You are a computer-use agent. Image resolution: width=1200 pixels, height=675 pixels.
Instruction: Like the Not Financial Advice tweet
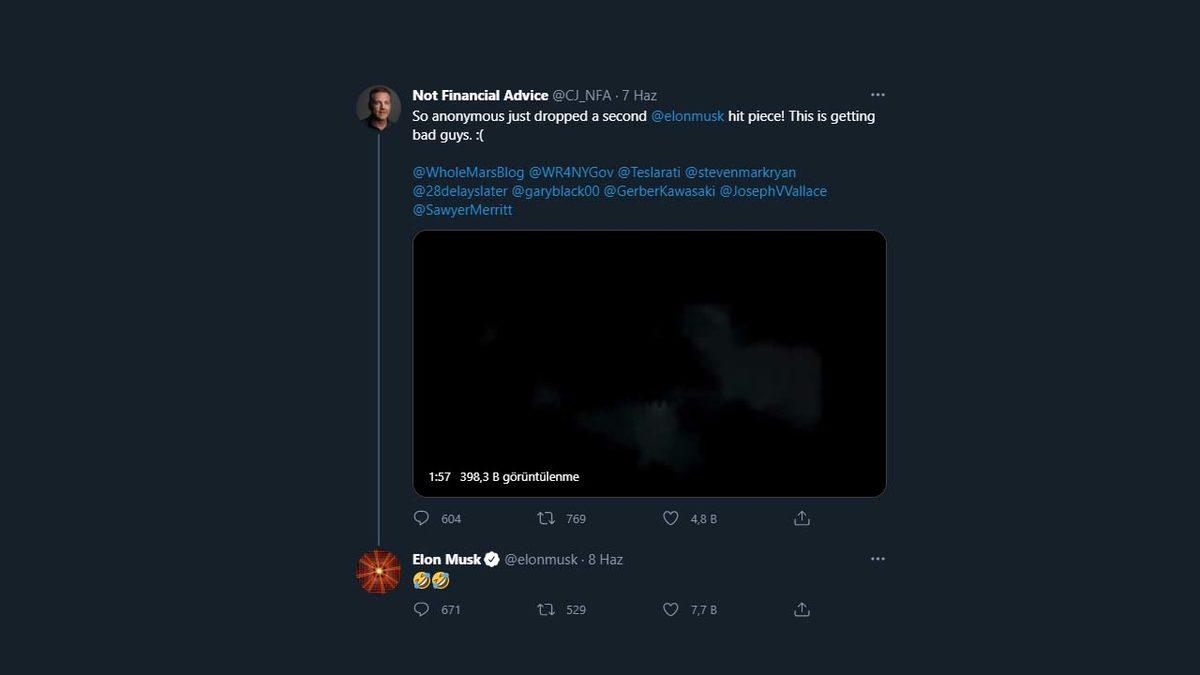(670, 518)
